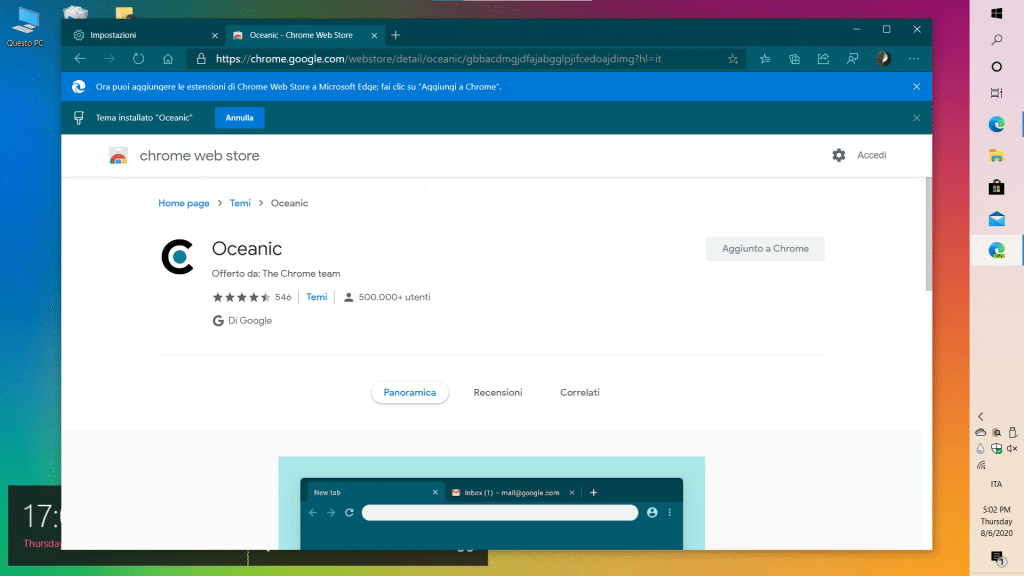Screen dimensions: 1024x576
Task: Go to the browser home page icon
Action: click(168, 59)
